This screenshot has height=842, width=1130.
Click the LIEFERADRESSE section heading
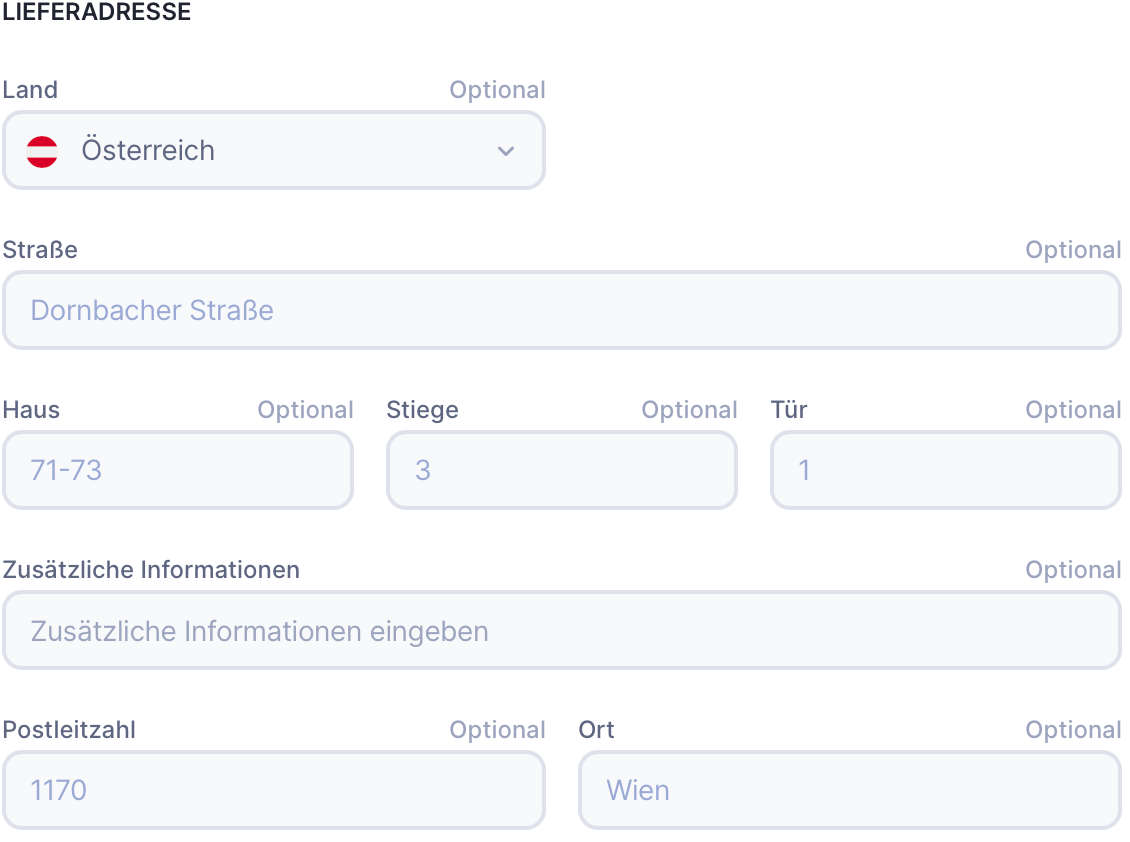pyautogui.click(x=96, y=13)
